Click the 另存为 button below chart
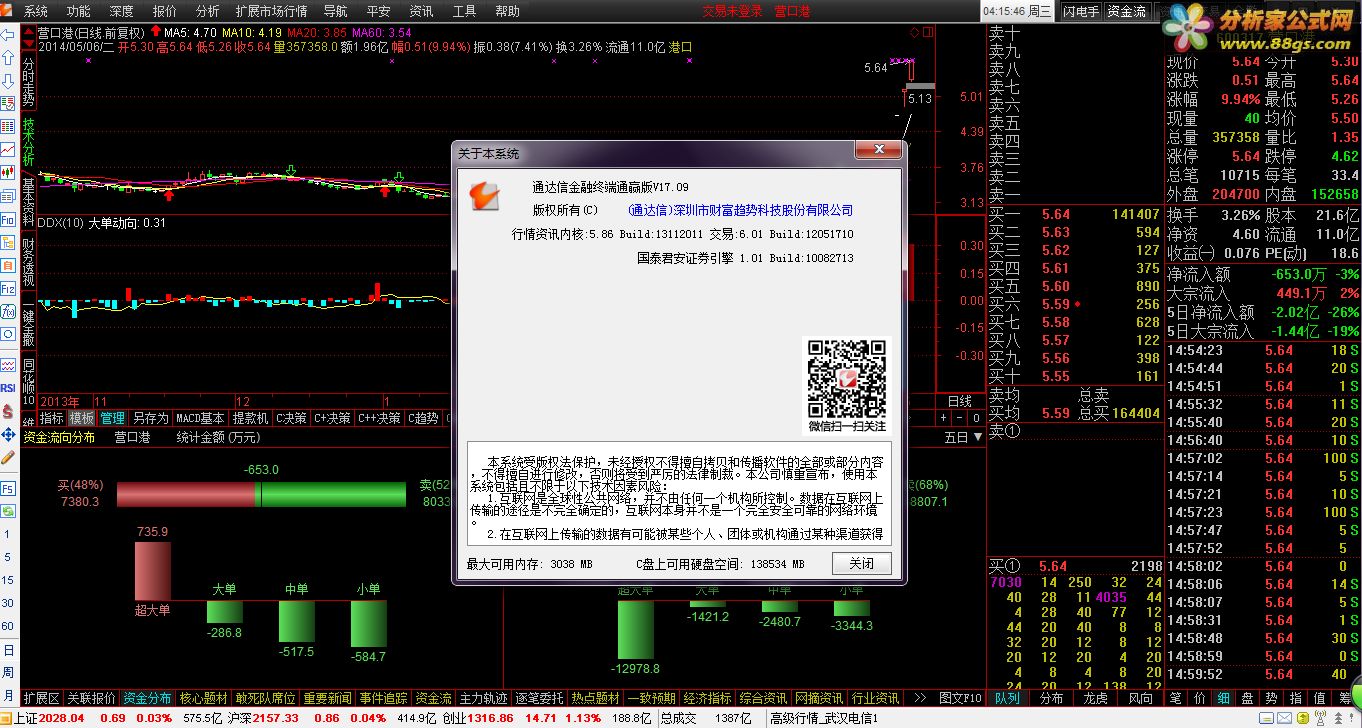The width and height of the screenshot is (1362, 728). pos(150,418)
